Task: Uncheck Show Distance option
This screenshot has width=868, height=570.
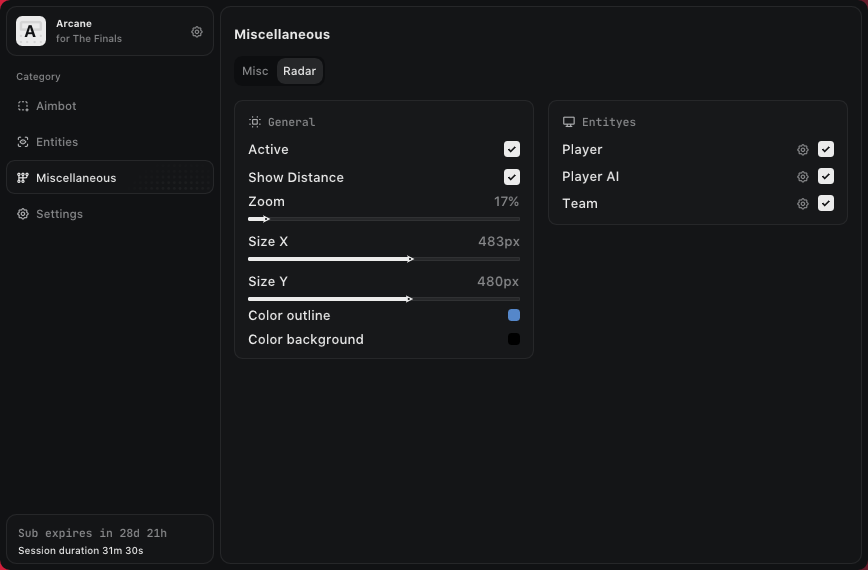Action: click(x=512, y=177)
